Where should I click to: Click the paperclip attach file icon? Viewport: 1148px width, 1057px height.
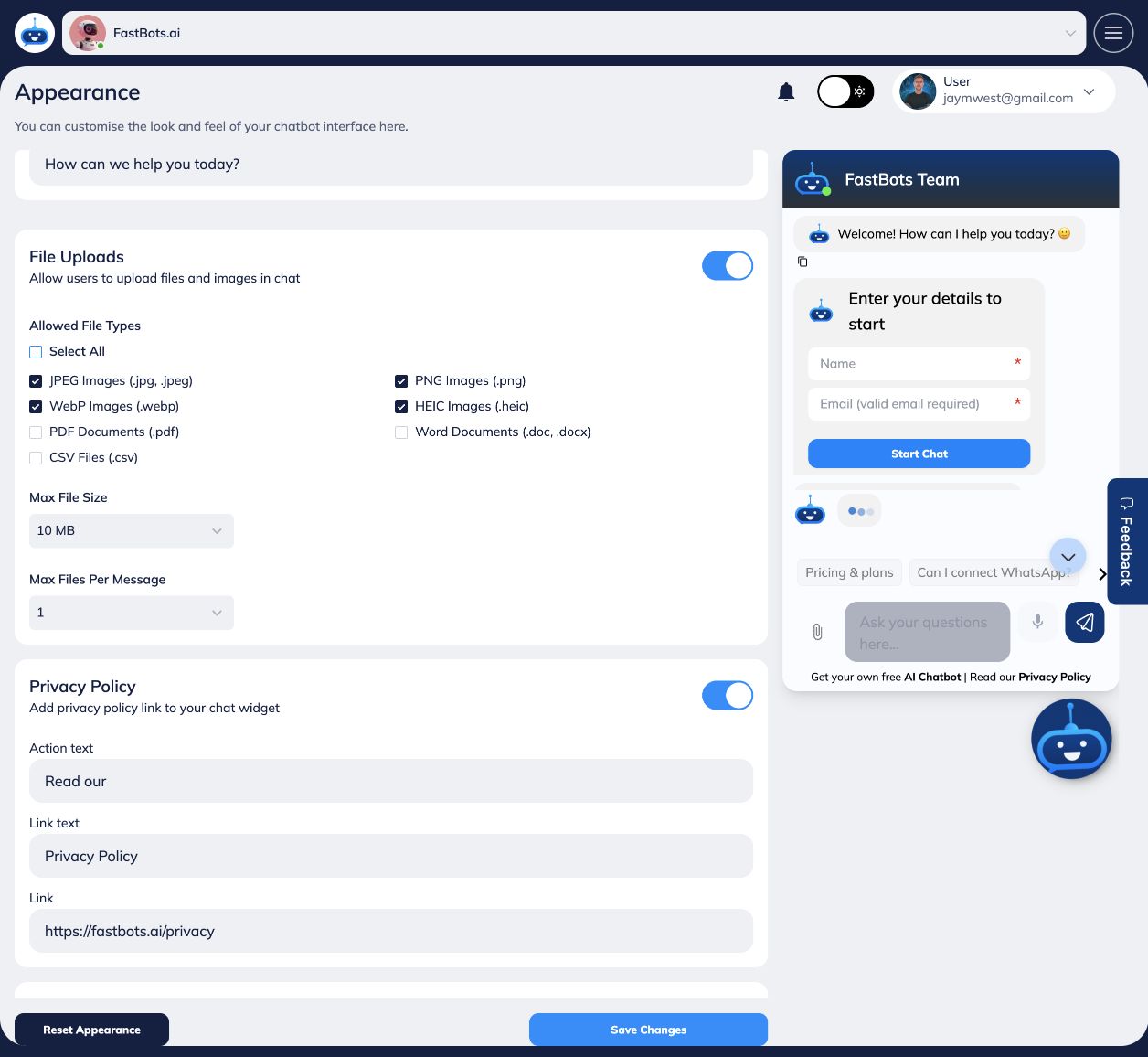pos(817,632)
